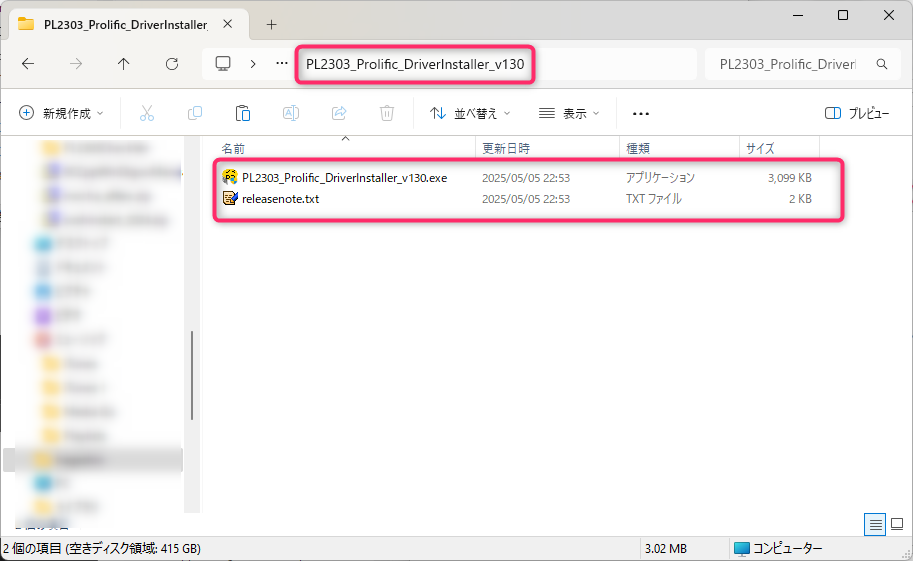The height and width of the screenshot is (561, 913).
Task: Click the Copy icon in toolbar
Action: tap(195, 113)
